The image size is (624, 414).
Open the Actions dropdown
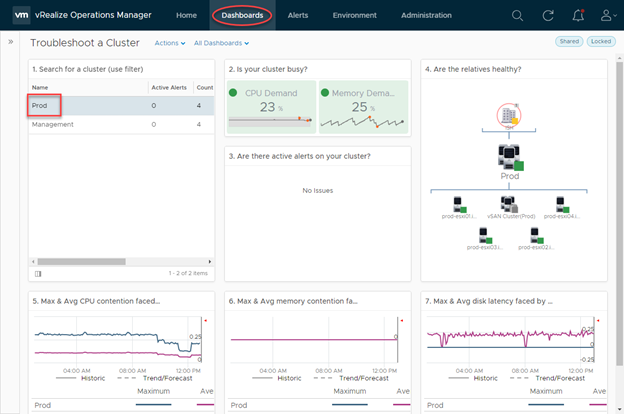click(170, 43)
